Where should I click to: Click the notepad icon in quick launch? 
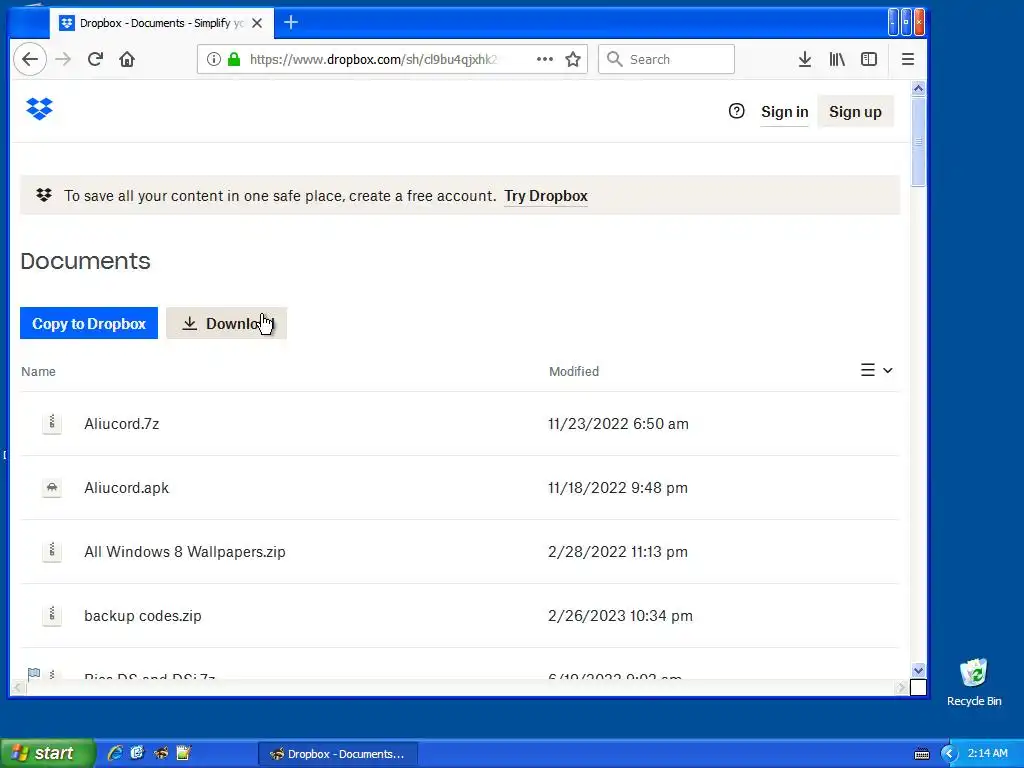click(x=184, y=753)
